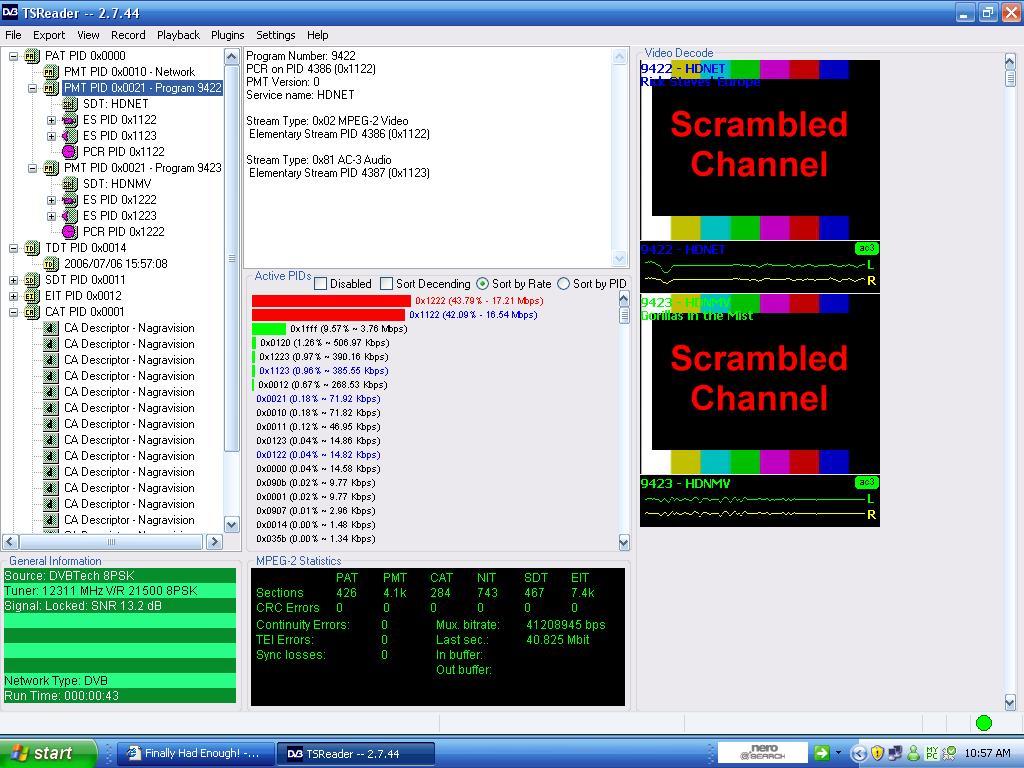
Task: Click the Active PIDs list scroll-down arrow
Action: coord(624,542)
